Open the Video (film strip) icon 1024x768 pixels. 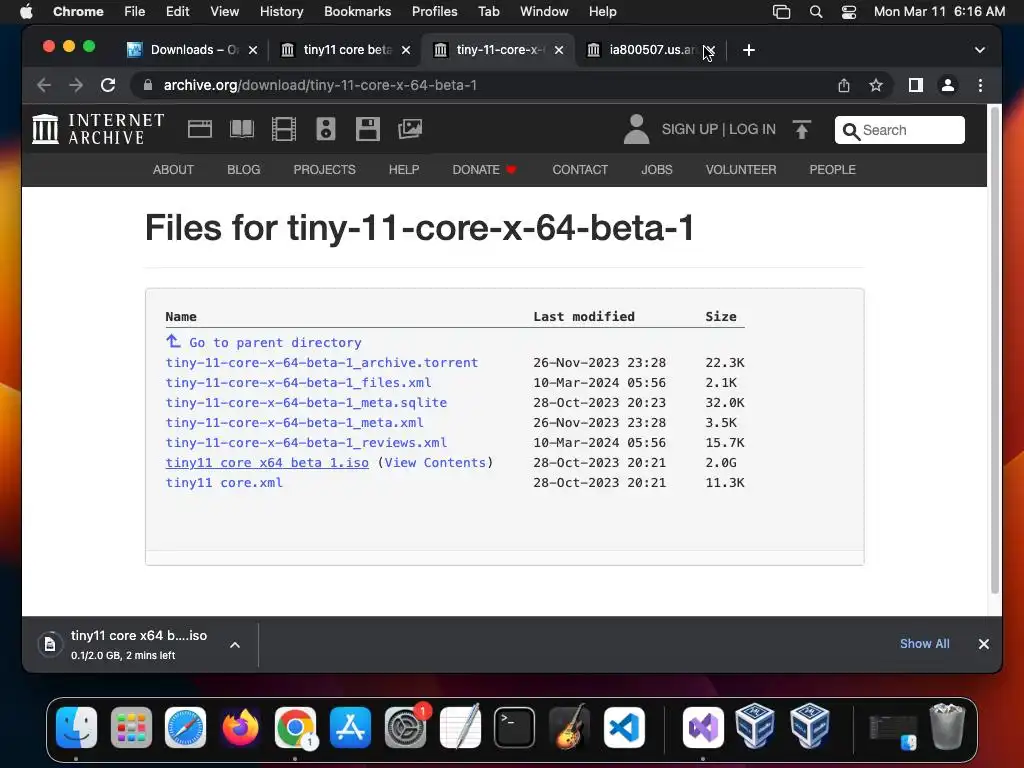click(x=283, y=129)
